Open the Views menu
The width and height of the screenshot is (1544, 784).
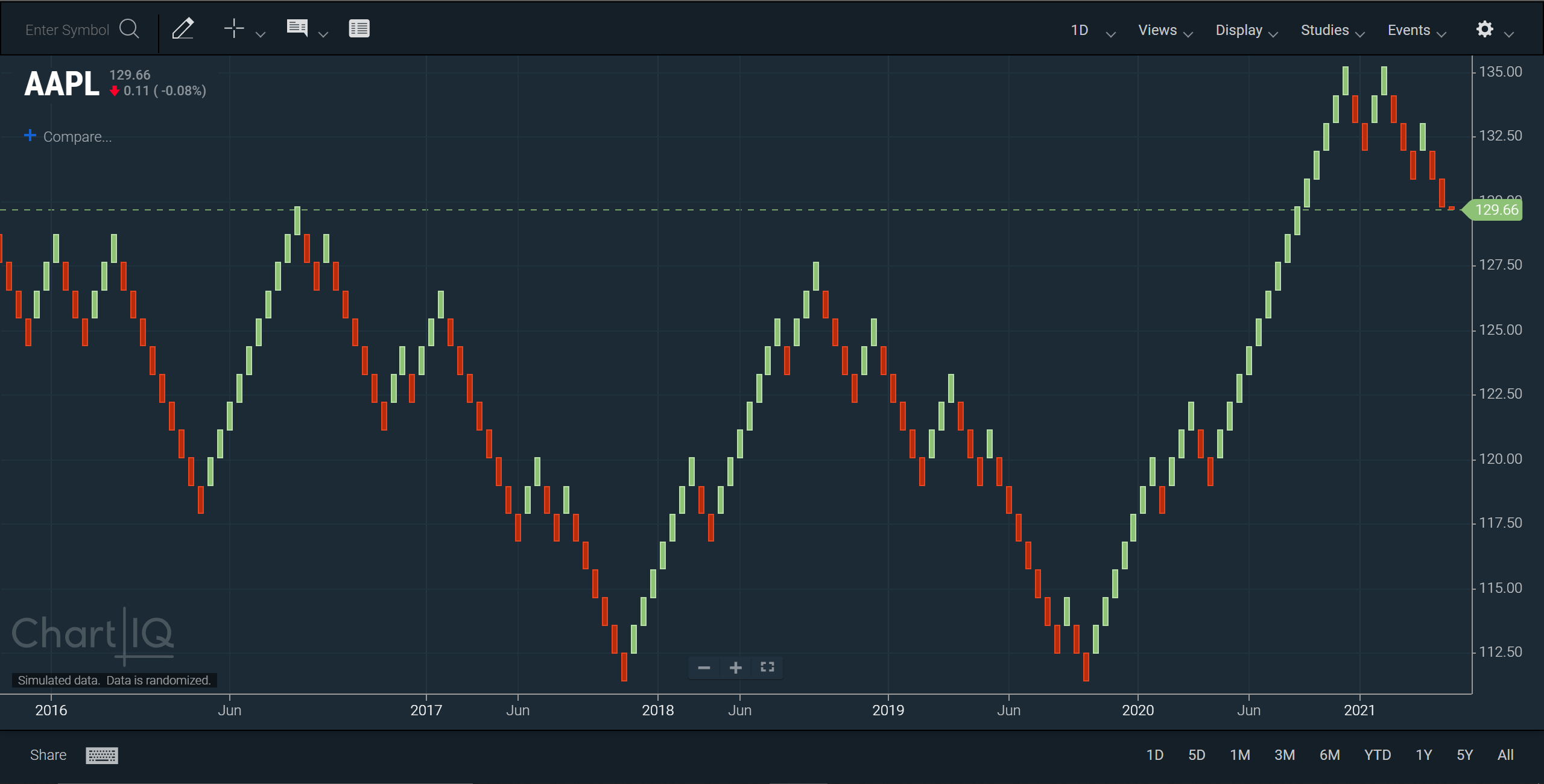pyautogui.click(x=1165, y=30)
